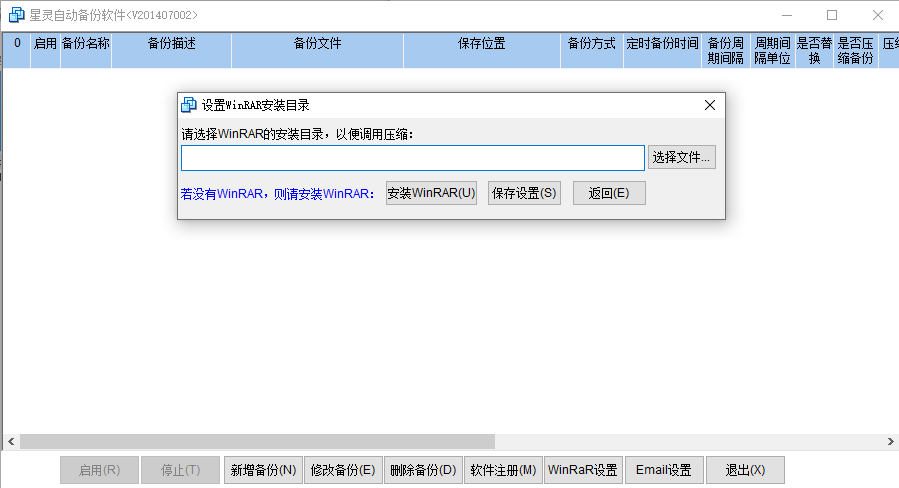The image size is (899, 488).
Task: Open Email设置 settings
Action: pos(664,470)
